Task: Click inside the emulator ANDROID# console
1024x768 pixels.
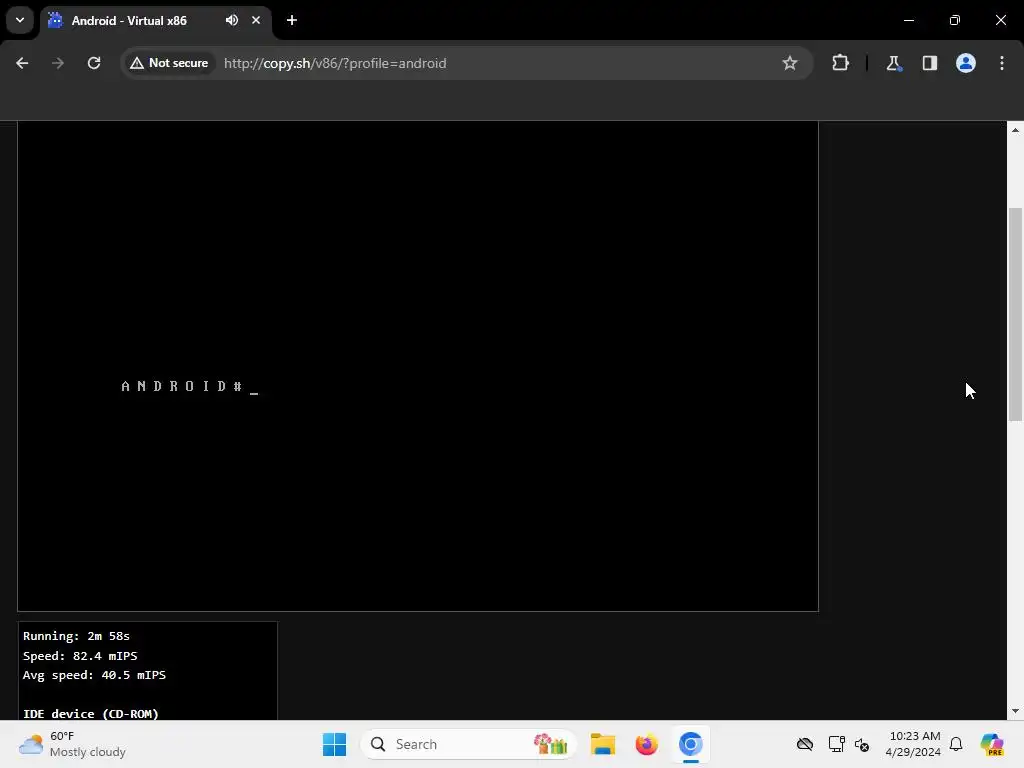Action: [x=418, y=366]
